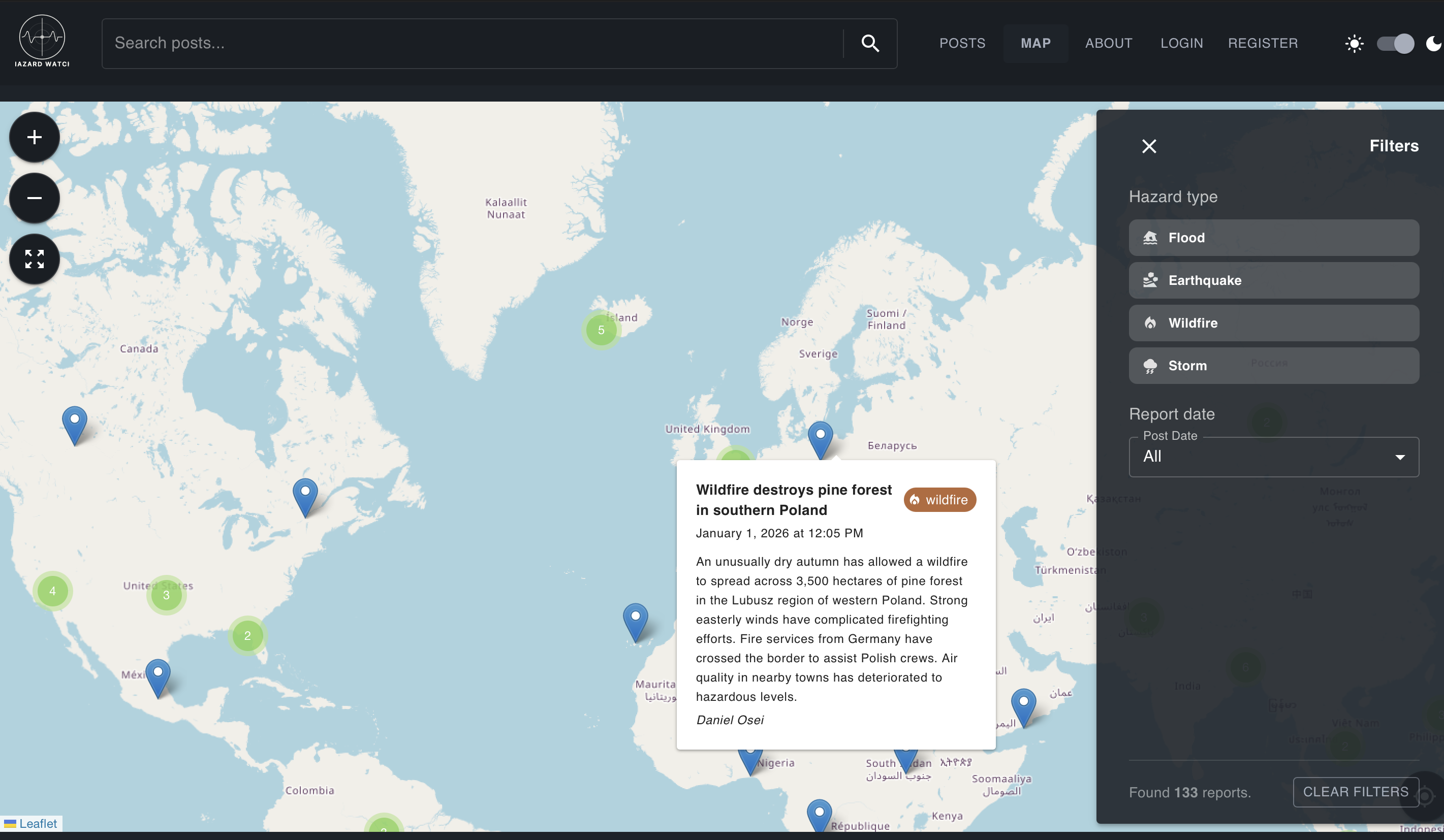Select the sun light-mode icon
This screenshot has width=1444, height=840.
click(x=1354, y=44)
